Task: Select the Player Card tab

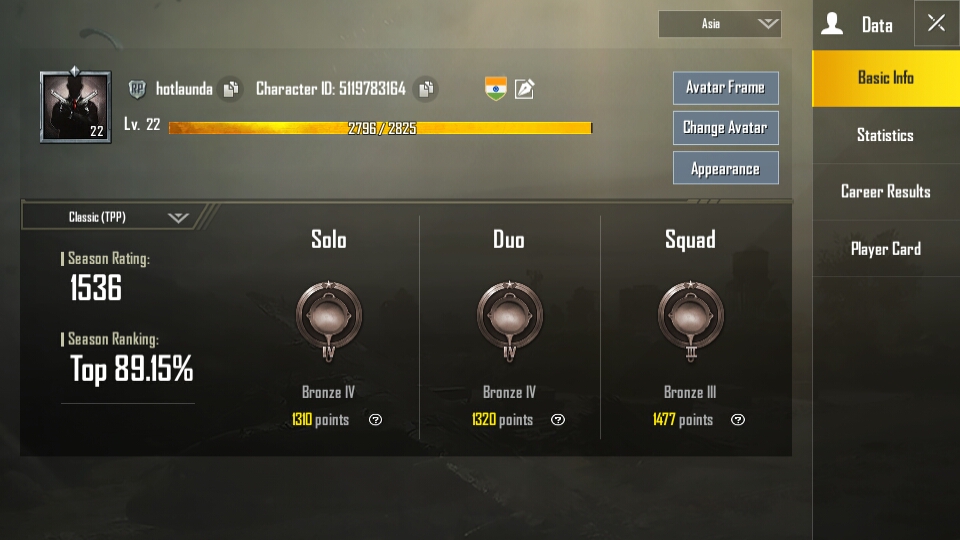Action: pyautogui.click(x=885, y=249)
